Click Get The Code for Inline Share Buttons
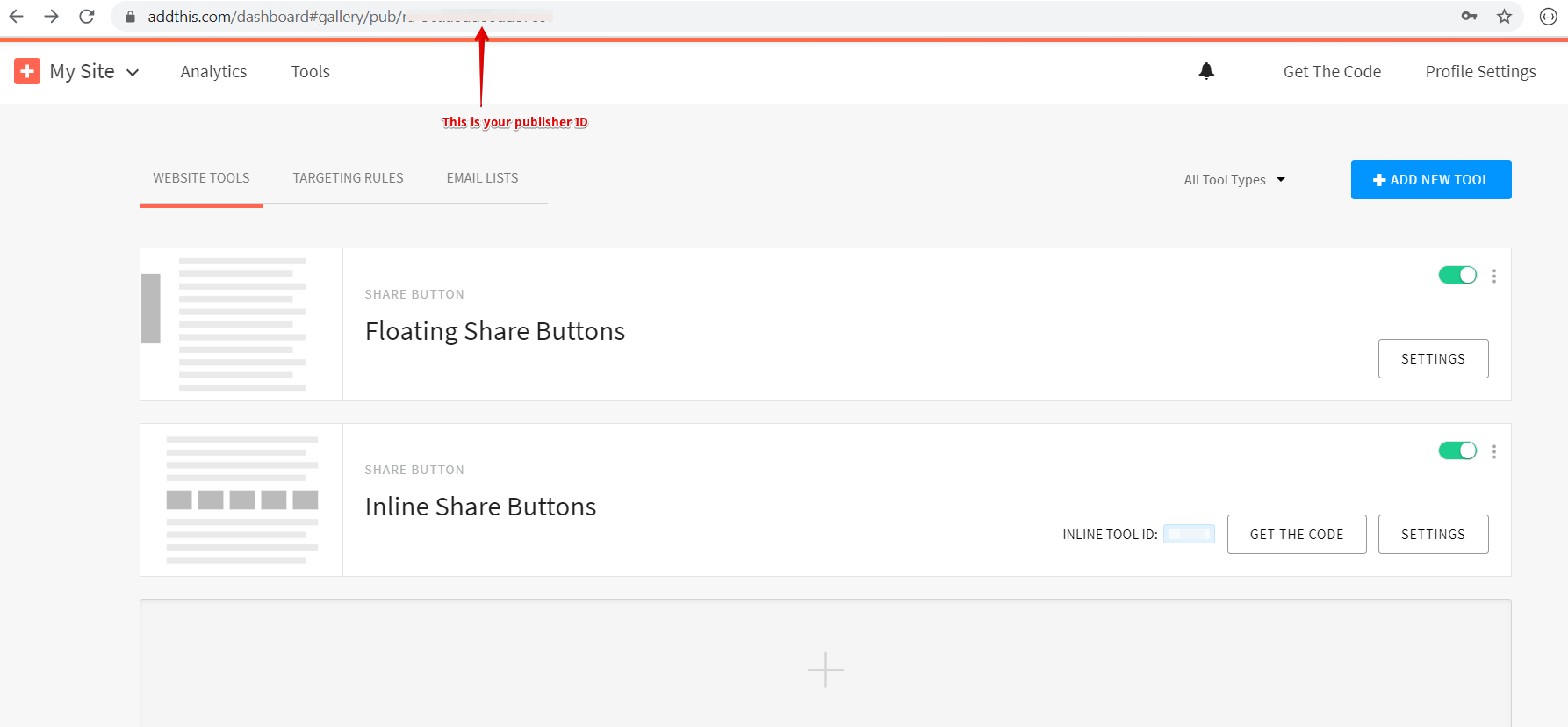 [x=1297, y=534]
